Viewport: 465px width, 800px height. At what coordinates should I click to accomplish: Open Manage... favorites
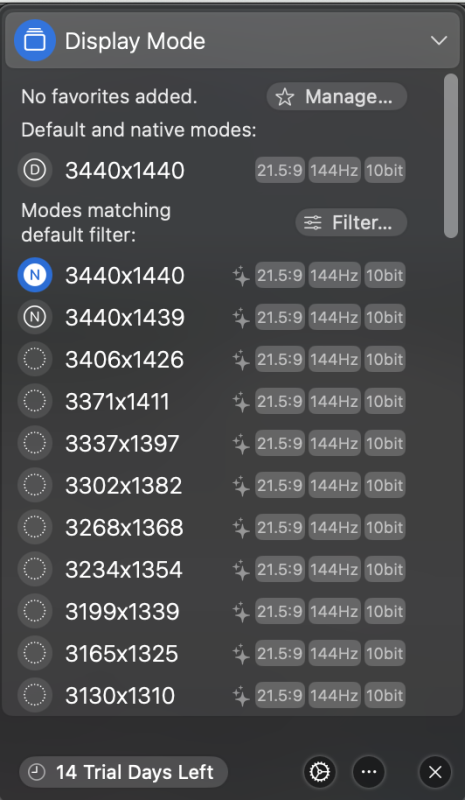[337, 96]
